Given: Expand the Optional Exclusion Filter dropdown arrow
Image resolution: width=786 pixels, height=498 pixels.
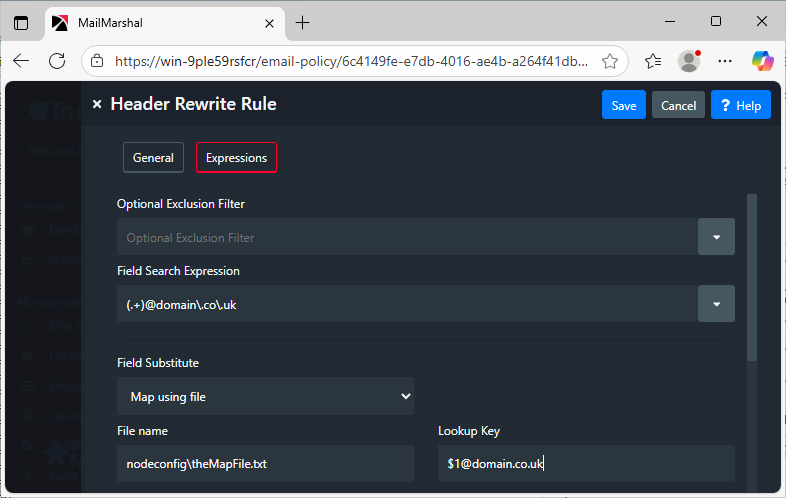Looking at the screenshot, I should tap(716, 237).
